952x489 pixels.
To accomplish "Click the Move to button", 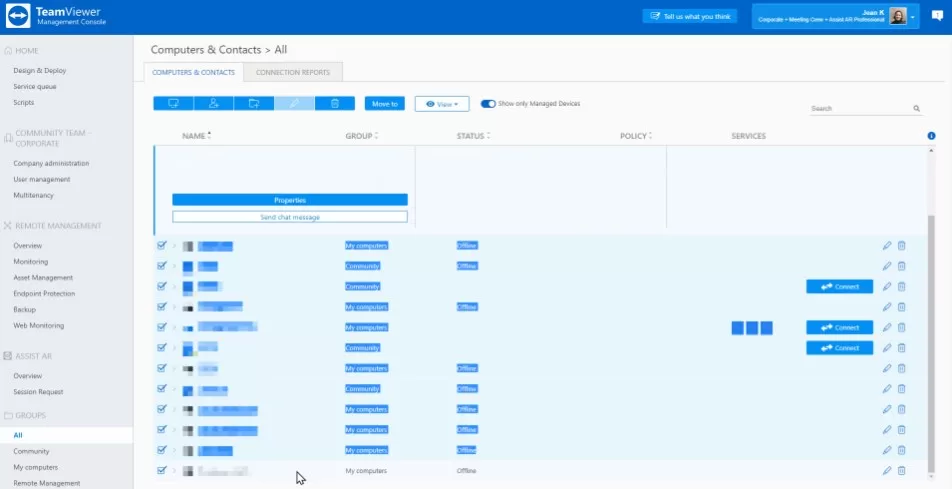I will tap(384, 103).
